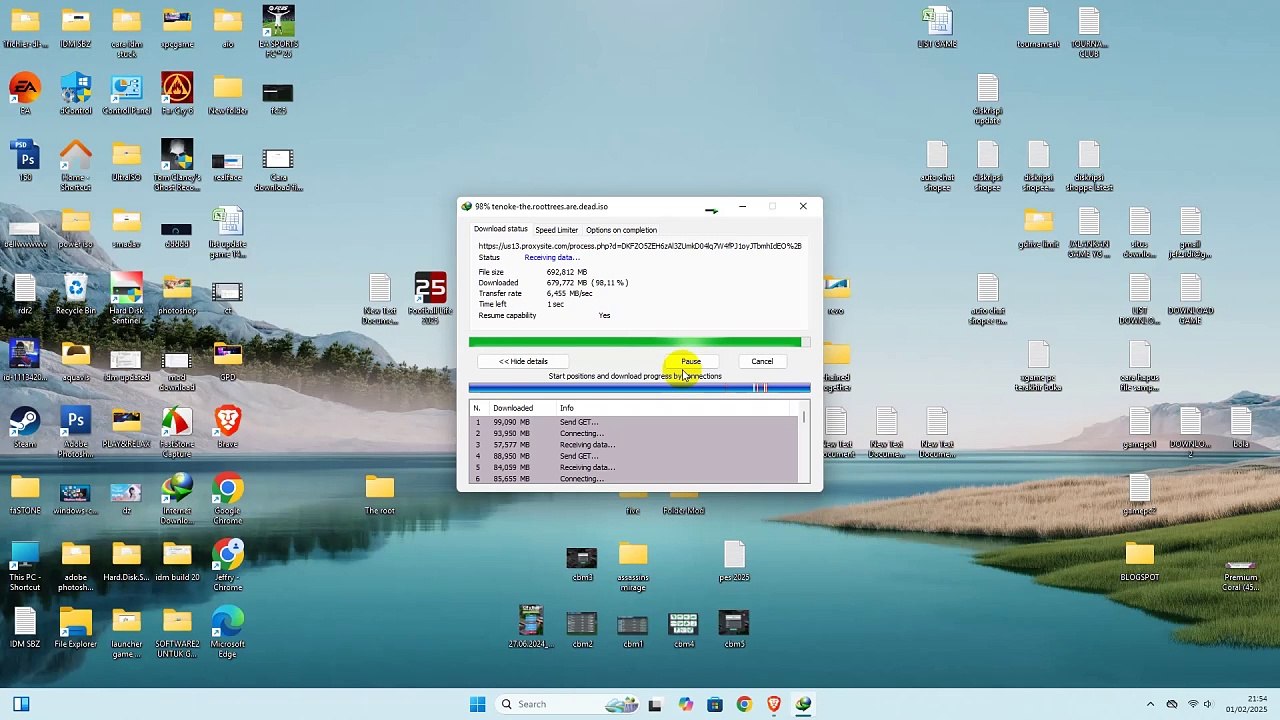The height and width of the screenshot is (720, 1280).
Task: Select the Recycle Bin icon
Action: pos(76,295)
